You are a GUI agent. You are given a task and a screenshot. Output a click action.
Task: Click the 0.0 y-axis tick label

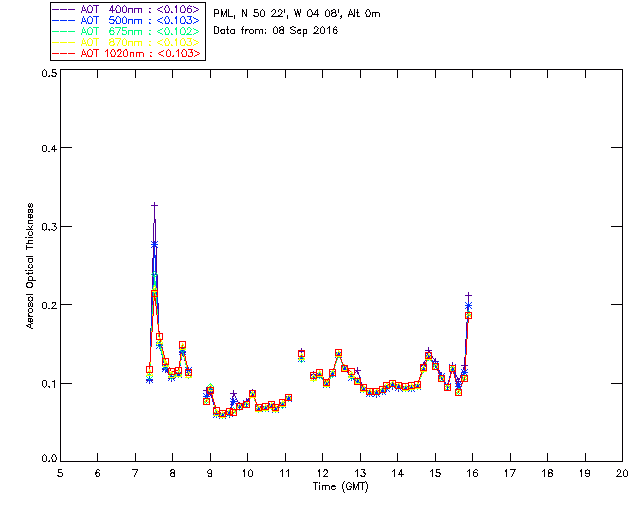point(49,459)
